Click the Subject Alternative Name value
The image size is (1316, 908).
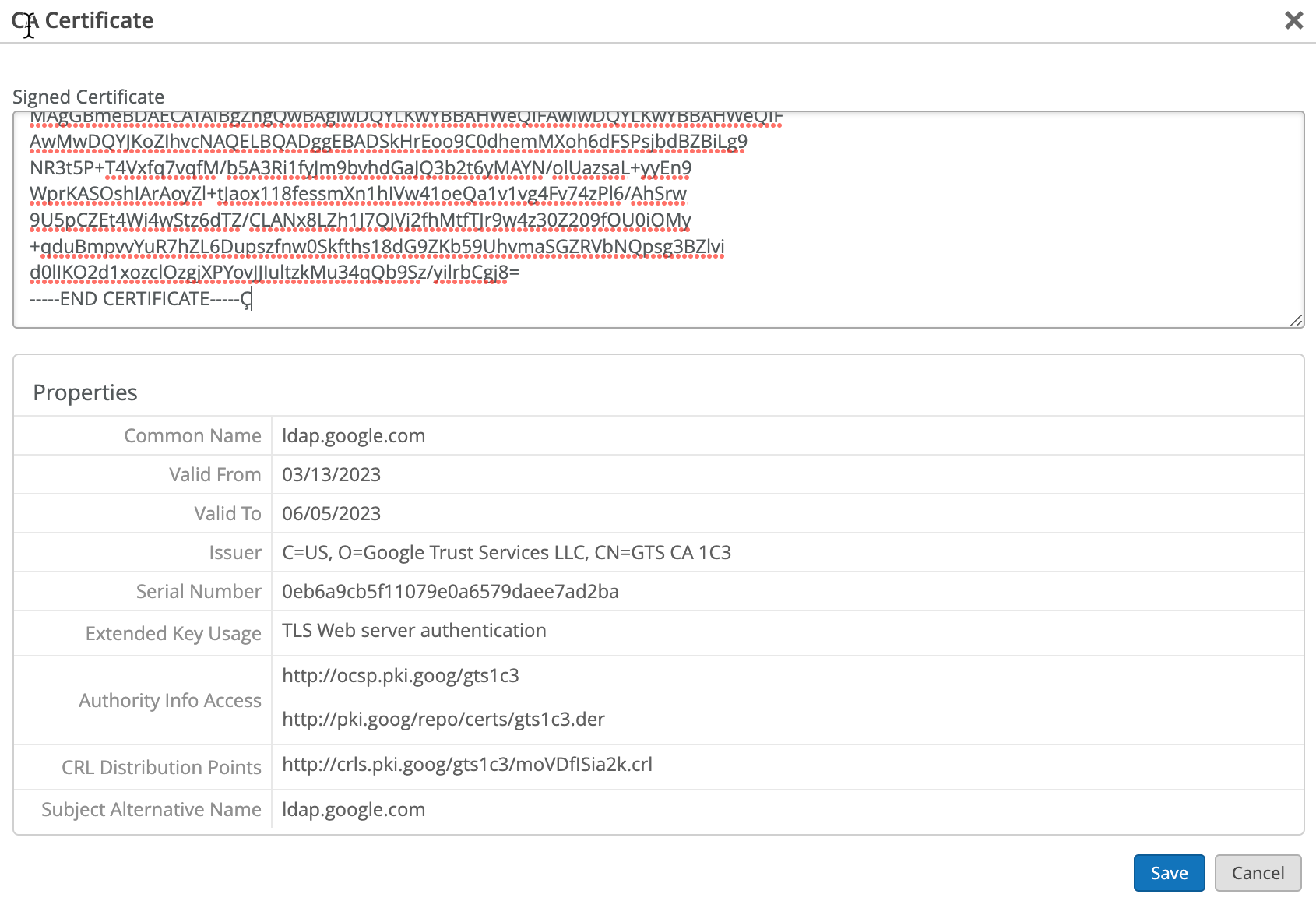[354, 810]
